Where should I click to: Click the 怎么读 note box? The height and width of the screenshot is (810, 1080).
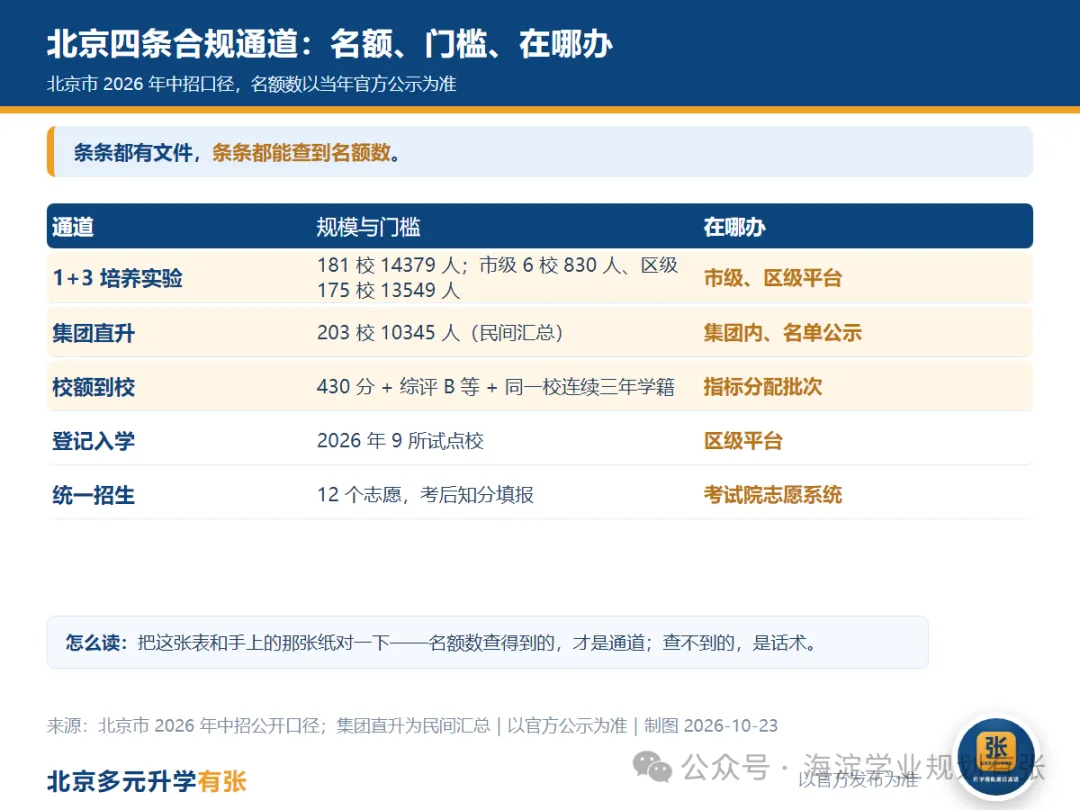pyautogui.click(x=488, y=643)
